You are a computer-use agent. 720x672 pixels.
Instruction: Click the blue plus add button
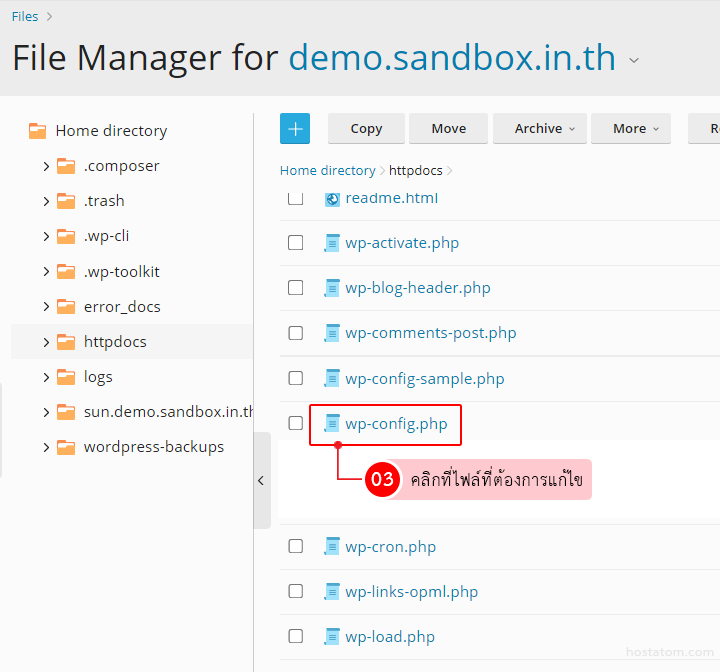(295, 129)
